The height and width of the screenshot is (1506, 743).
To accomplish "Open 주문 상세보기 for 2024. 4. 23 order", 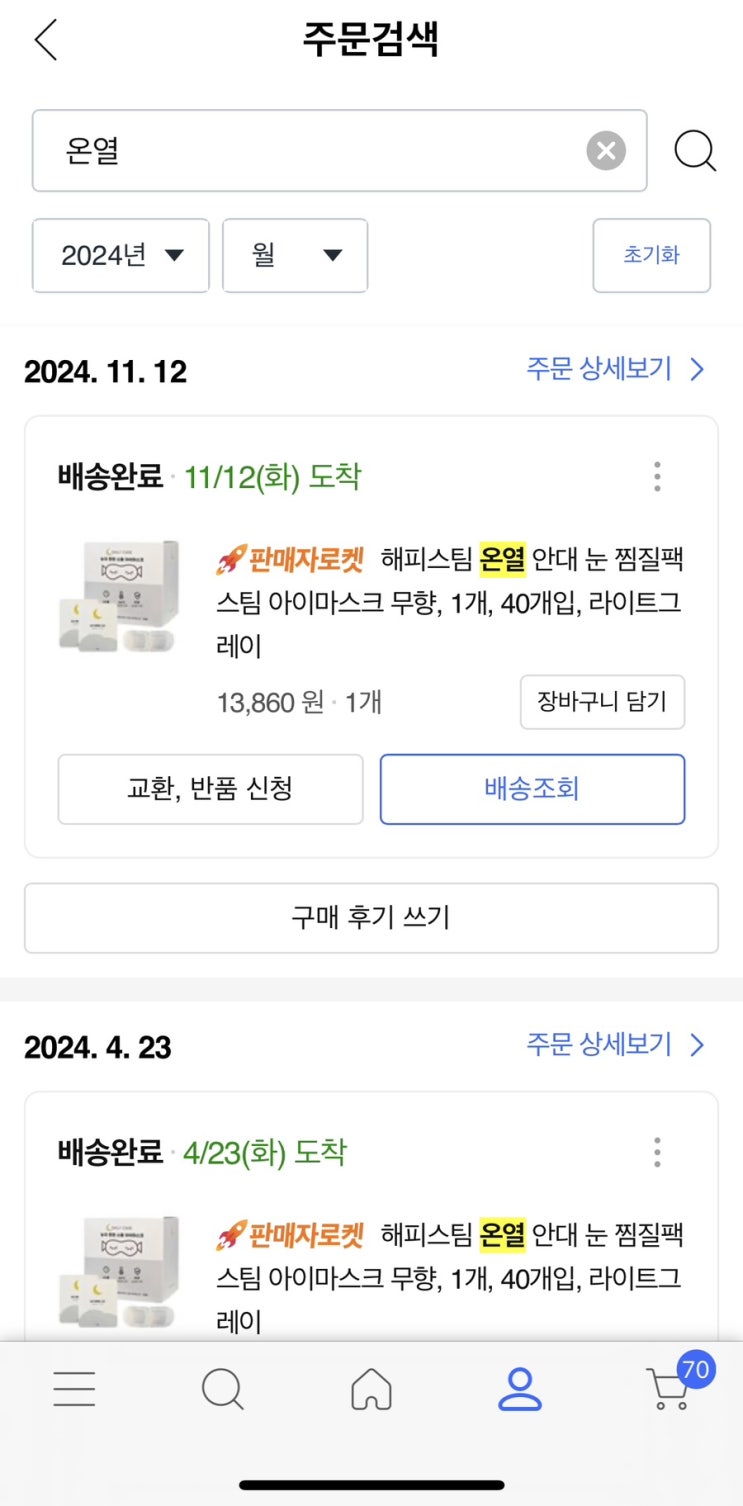I will [x=615, y=1045].
